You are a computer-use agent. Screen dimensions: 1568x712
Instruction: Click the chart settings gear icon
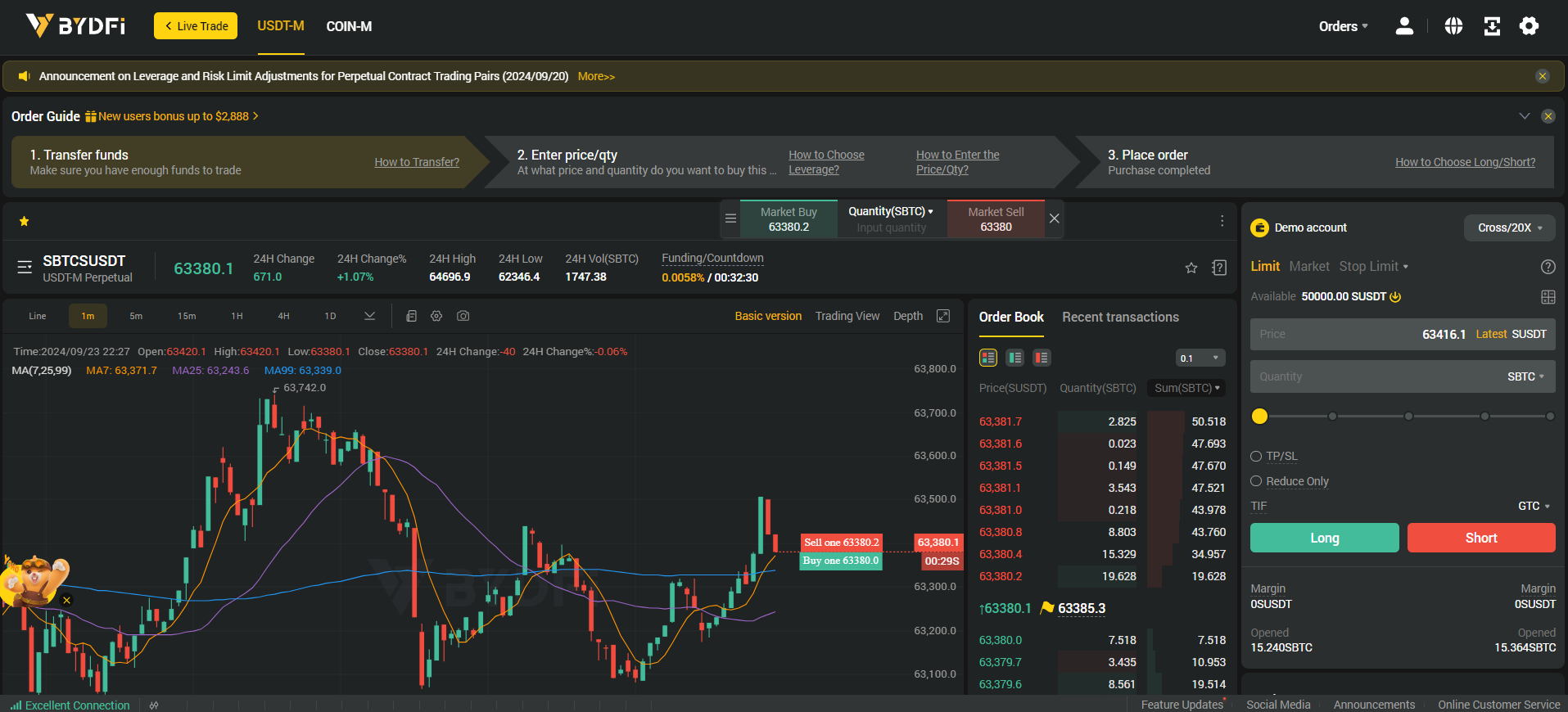pos(436,316)
